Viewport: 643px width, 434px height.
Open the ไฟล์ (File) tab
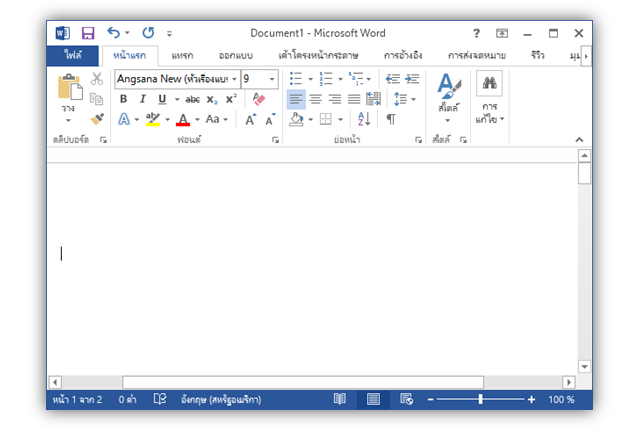73,55
